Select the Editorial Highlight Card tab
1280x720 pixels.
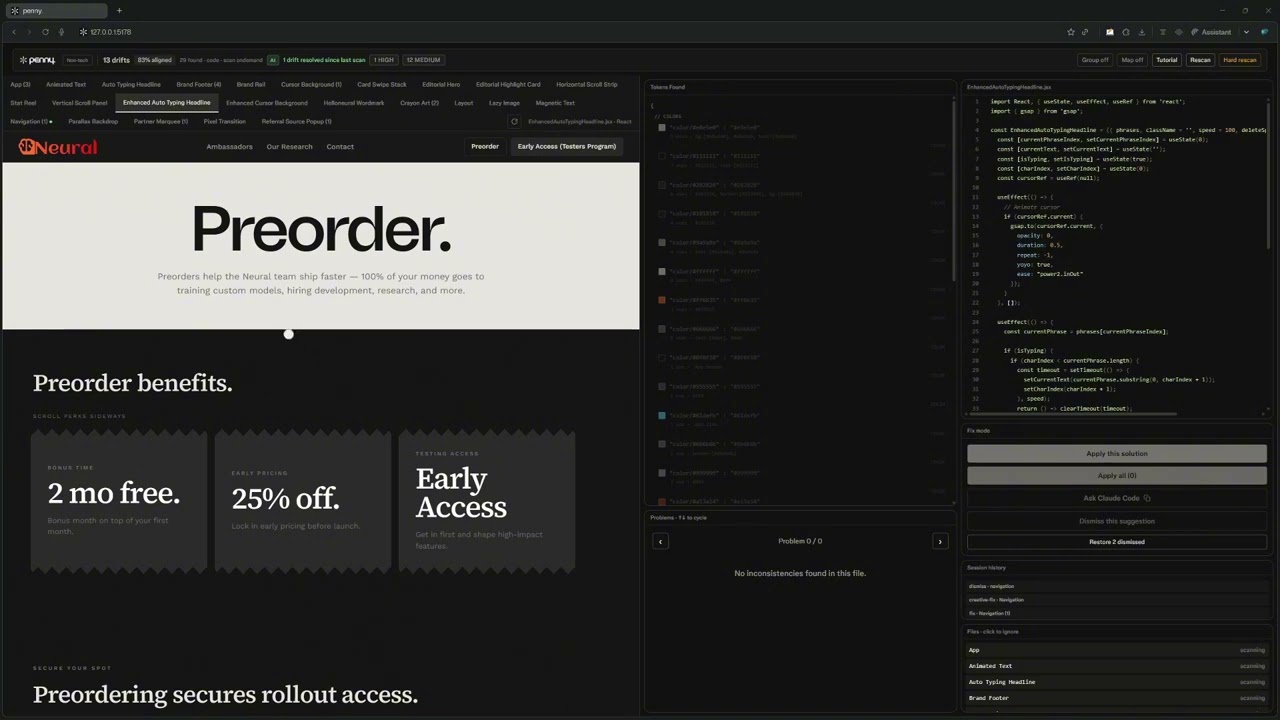tap(508, 85)
